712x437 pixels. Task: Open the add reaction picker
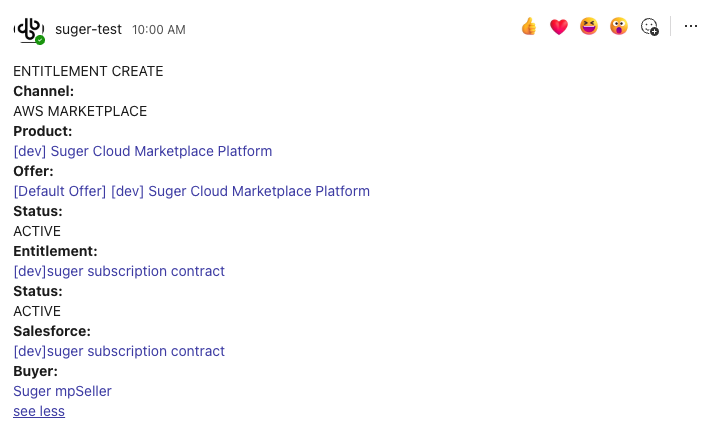tap(650, 27)
